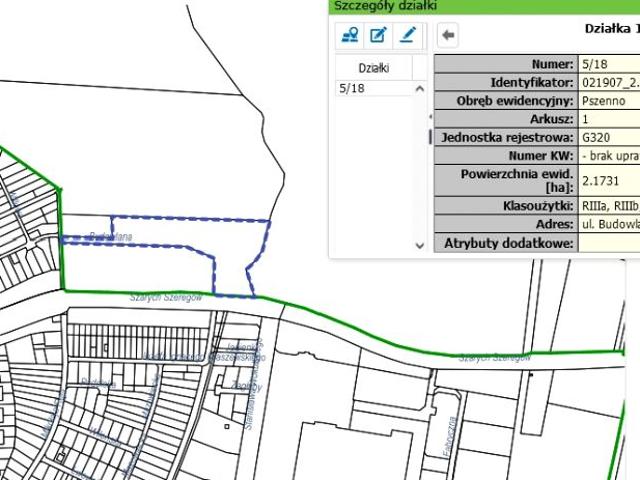Click the down chevron below the parcel list
Screen dimensions: 640x480
point(420,245)
